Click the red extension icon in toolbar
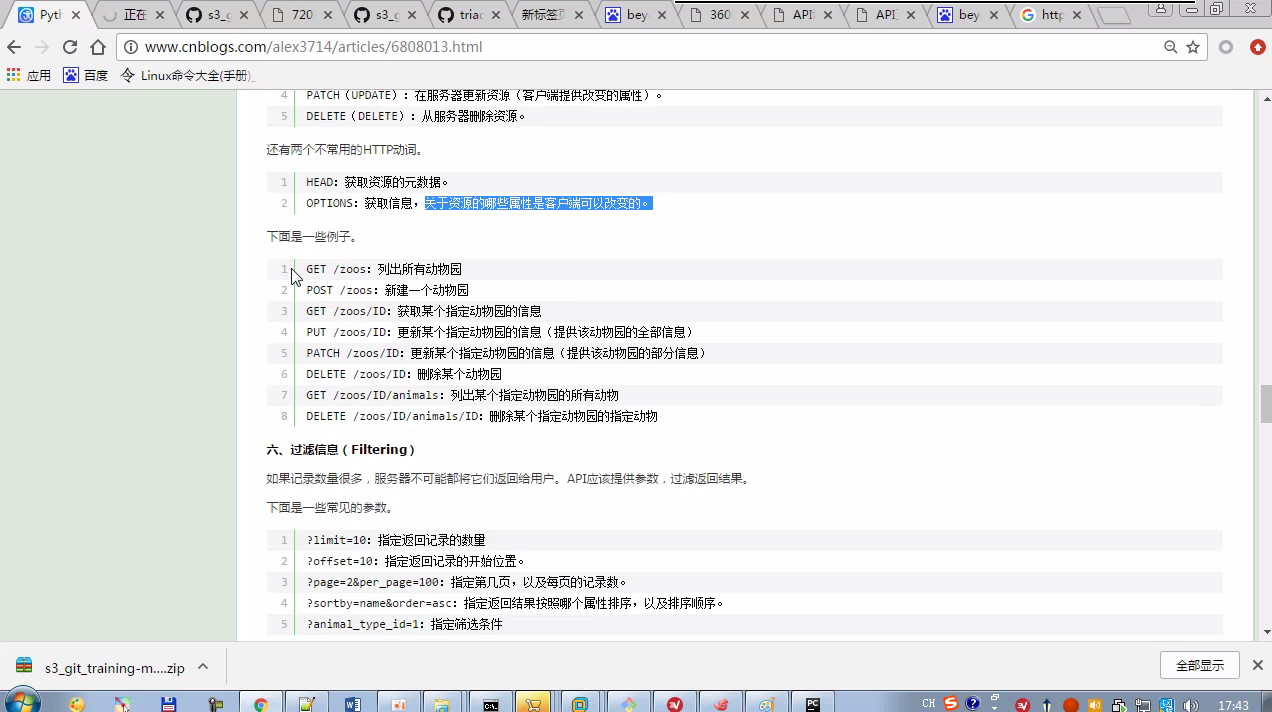The height and width of the screenshot is (712, 1272). [x=1257, y=47]
